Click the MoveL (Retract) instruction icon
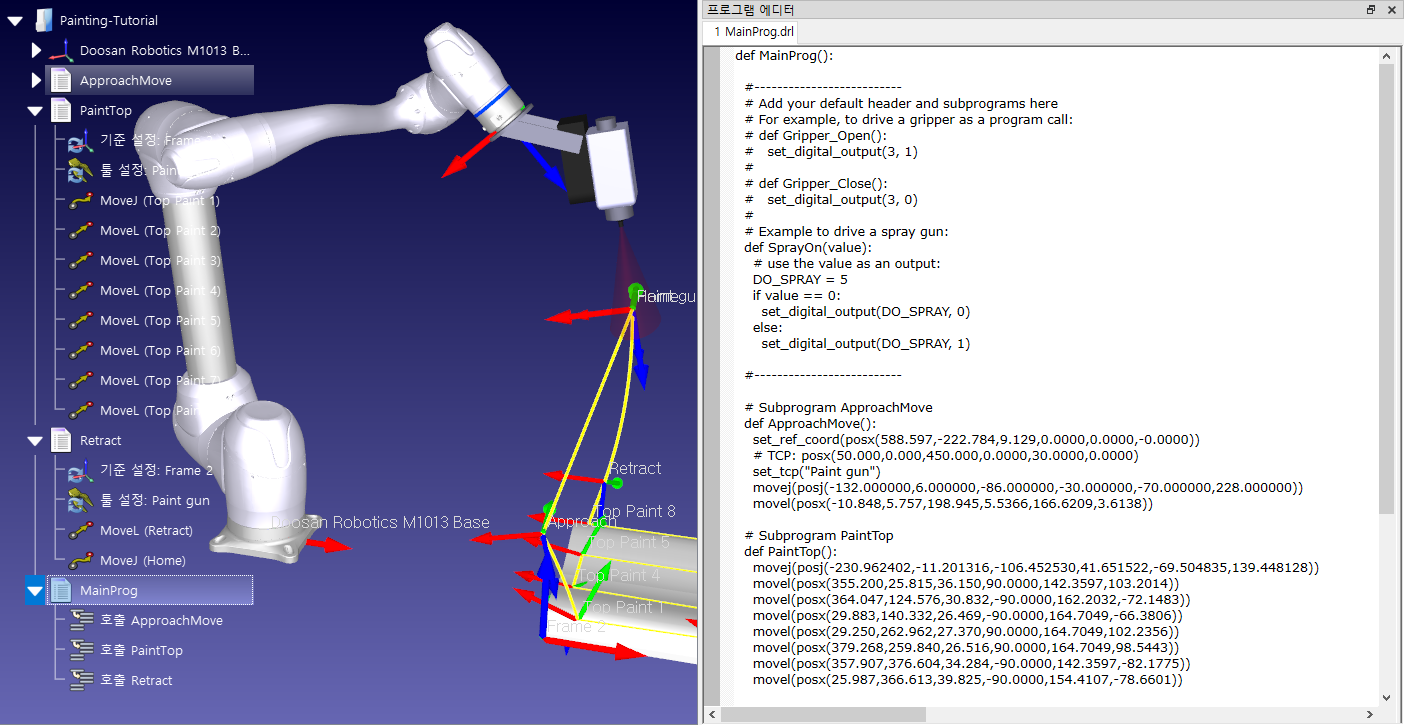Viewport: 1404px width, 725px height. pyautogui.click(x=81, y=531)
